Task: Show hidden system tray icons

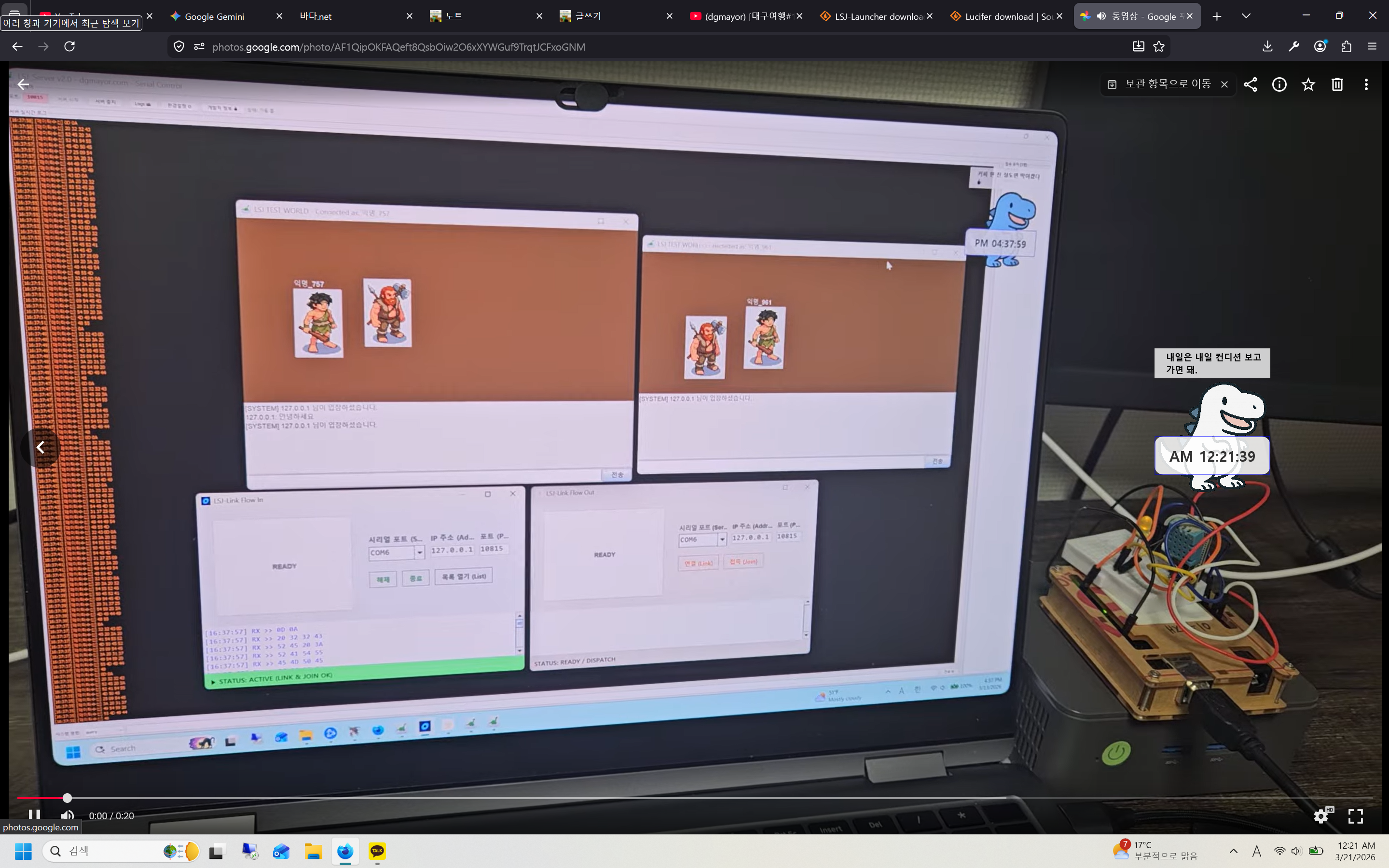Action: point(1233,851)
